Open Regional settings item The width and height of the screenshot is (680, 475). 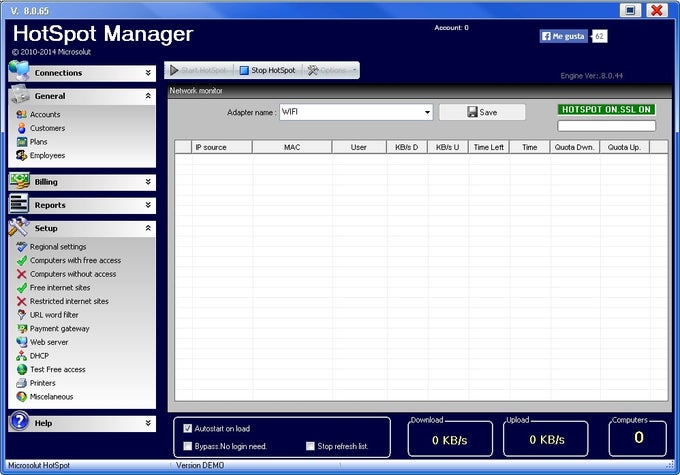58,247
